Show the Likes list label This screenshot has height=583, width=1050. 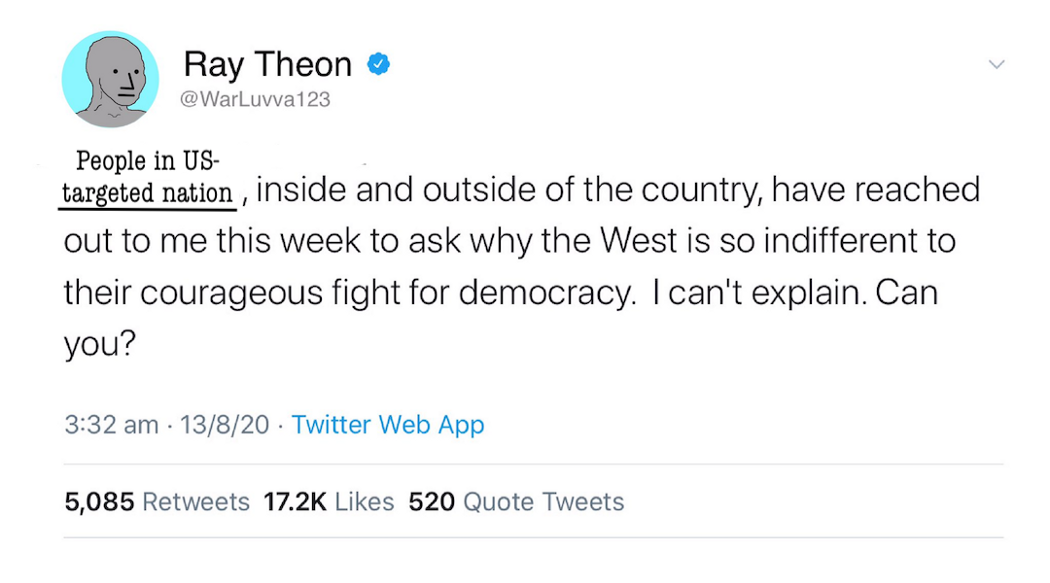364,501
